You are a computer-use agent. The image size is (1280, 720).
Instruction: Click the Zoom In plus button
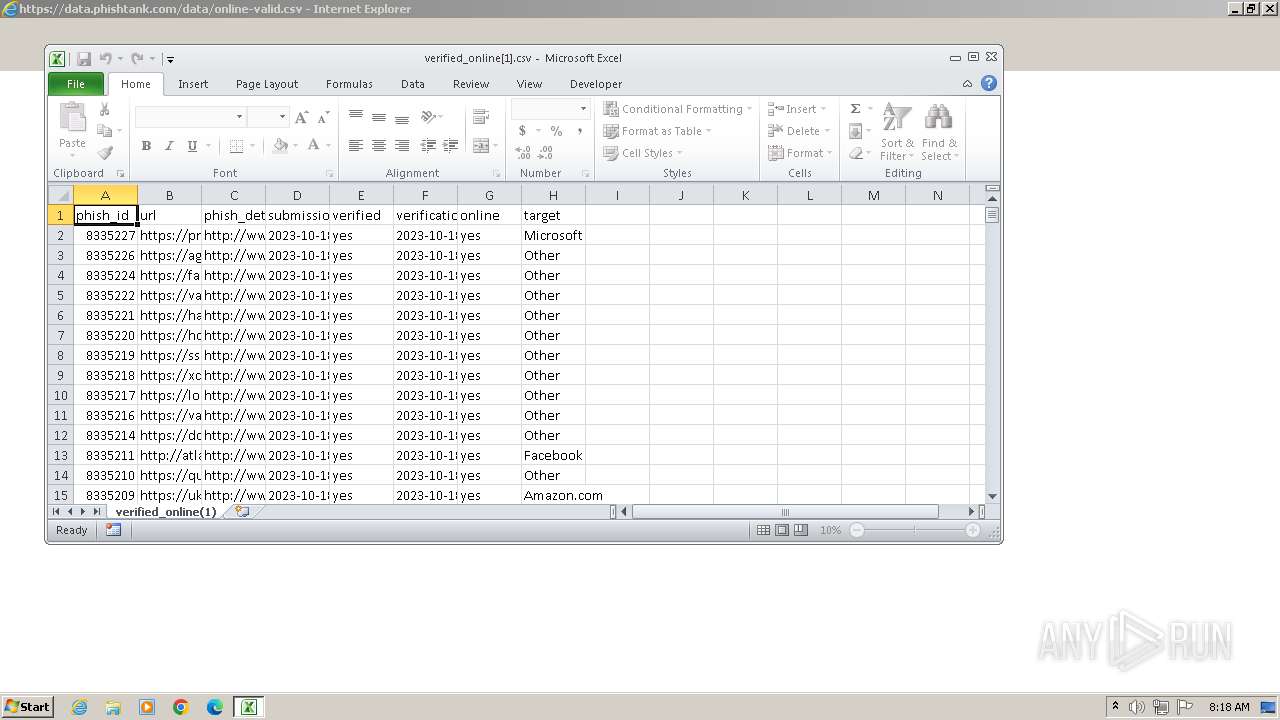tap(972, 530)
